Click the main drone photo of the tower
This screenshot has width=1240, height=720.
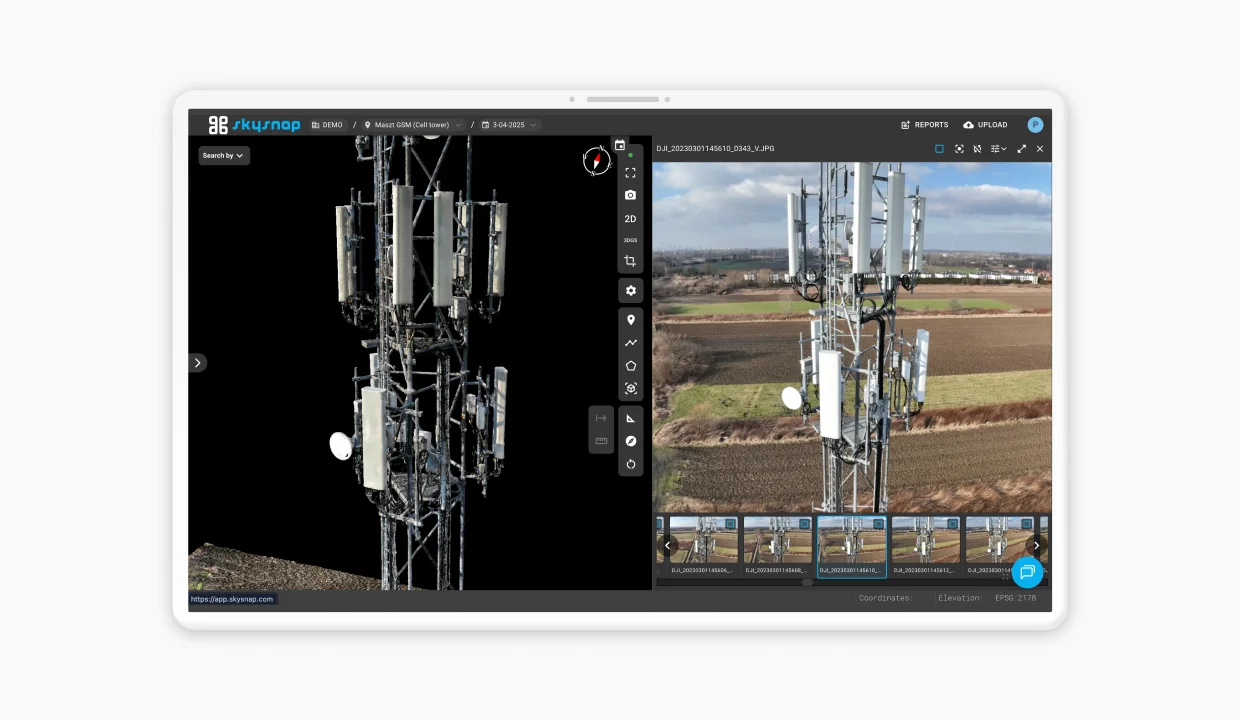(x=852, y=337)
